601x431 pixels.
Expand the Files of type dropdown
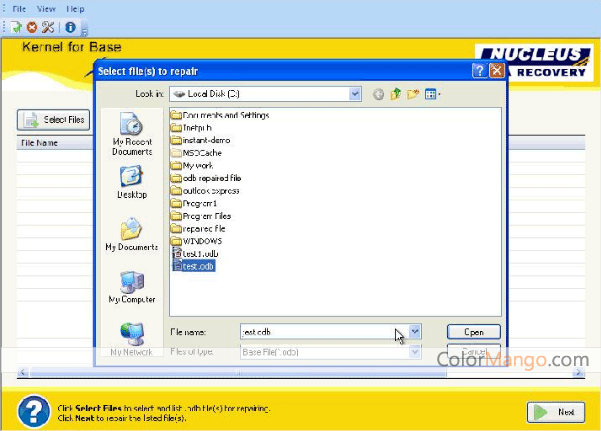414,352
